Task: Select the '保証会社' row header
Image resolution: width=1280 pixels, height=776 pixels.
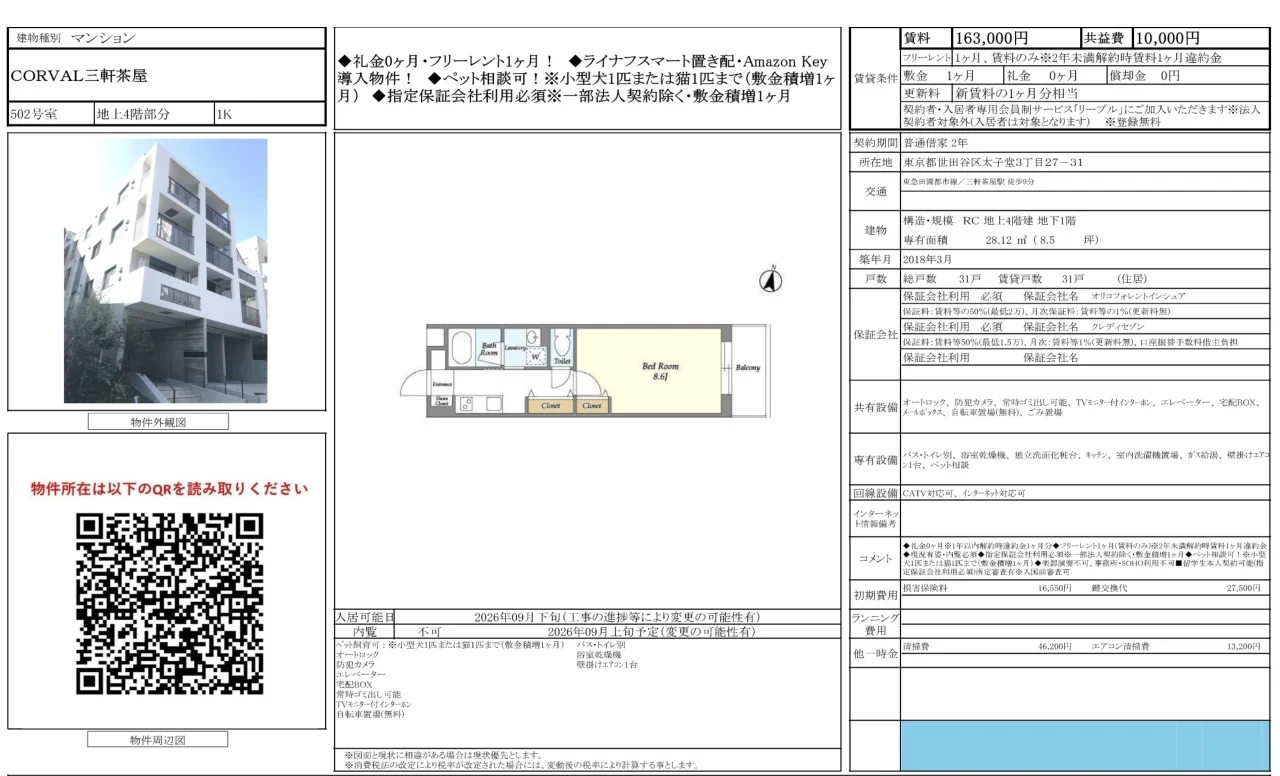Action: point(875,334)
